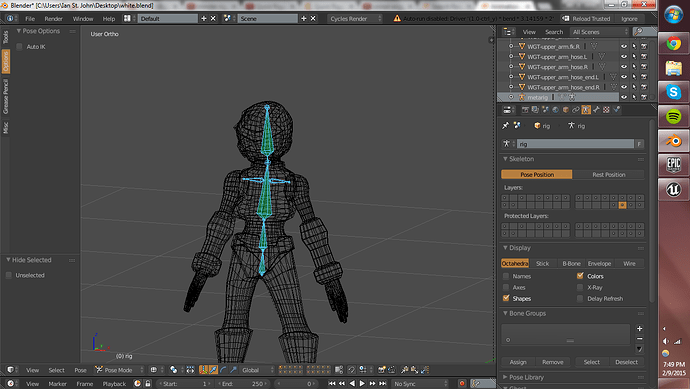Viewport: 690px width, 389px height.
Task: Toggle the timeline preview range clock icon
Action: [137, 384]
